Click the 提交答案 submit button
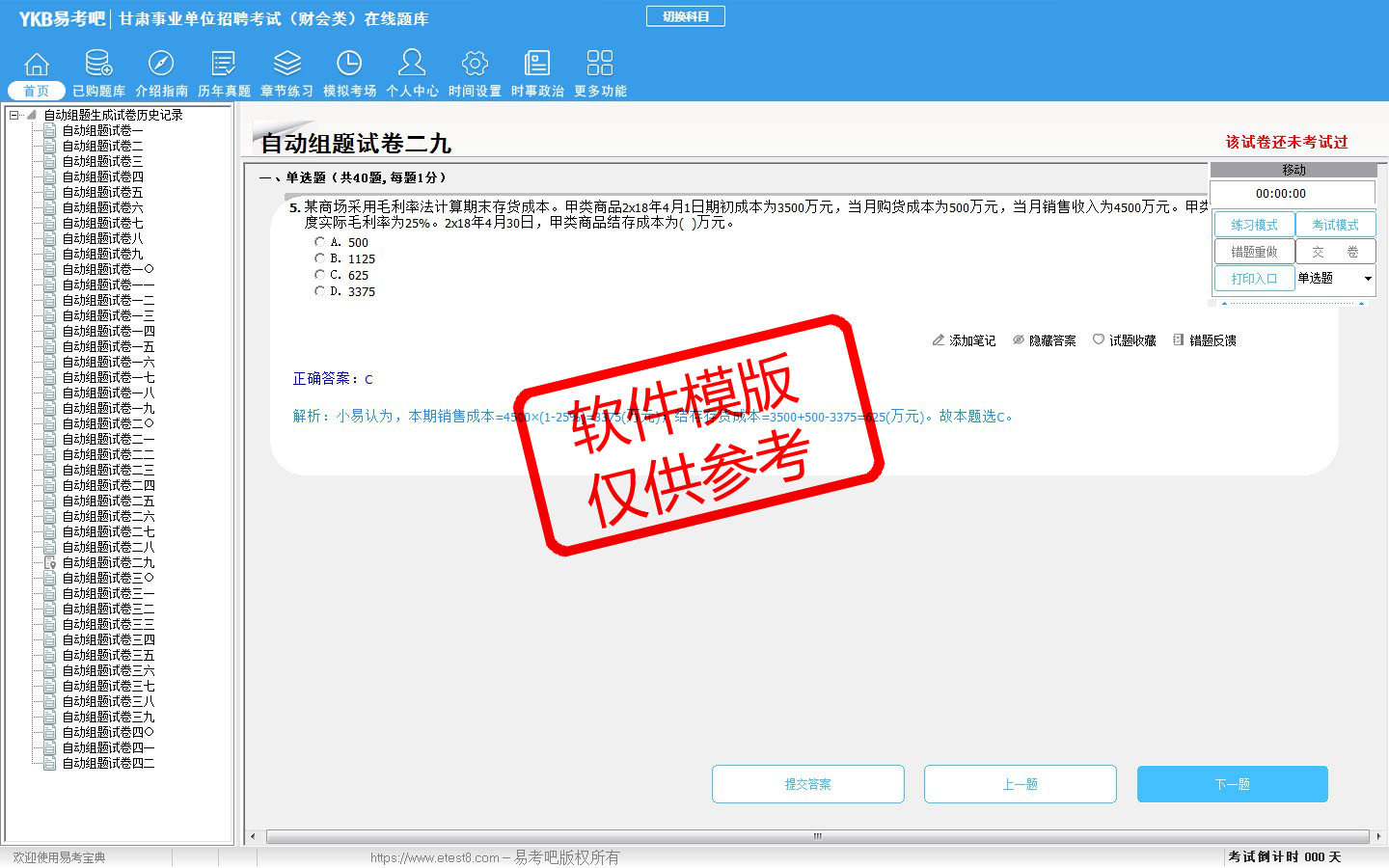The height and width of the screenshot is (868, 1389). coord(807,784)
